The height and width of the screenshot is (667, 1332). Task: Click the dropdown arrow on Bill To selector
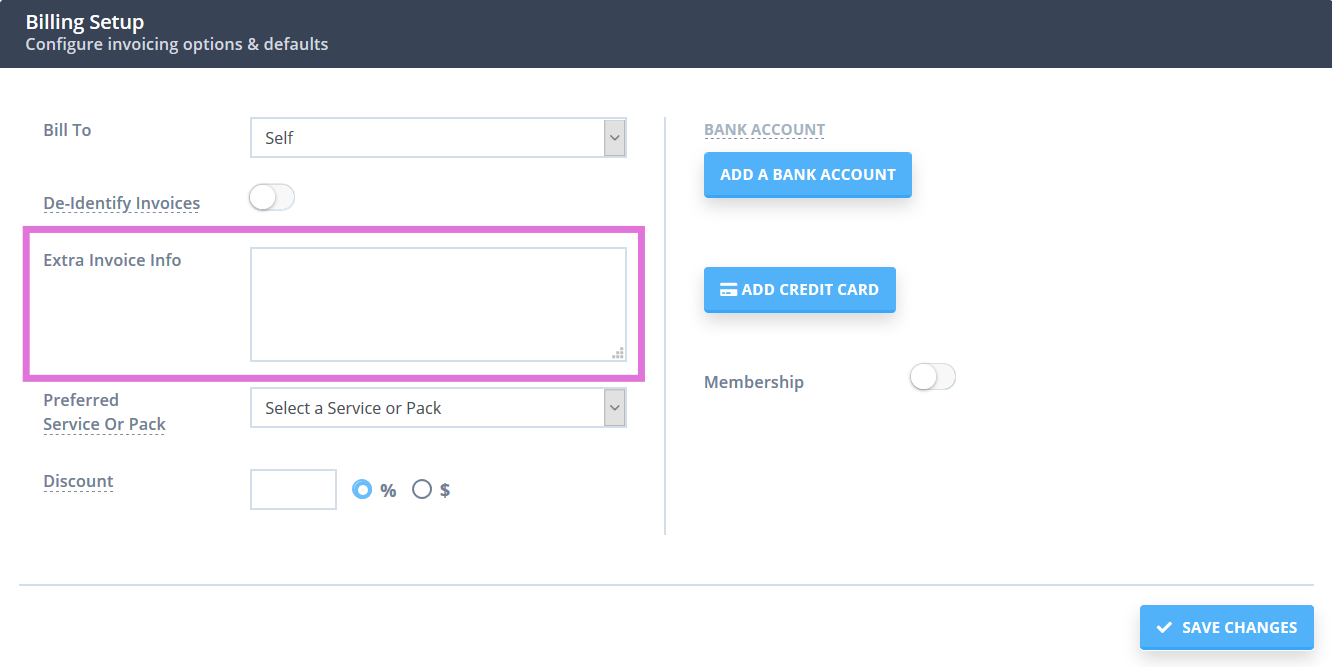615,137
